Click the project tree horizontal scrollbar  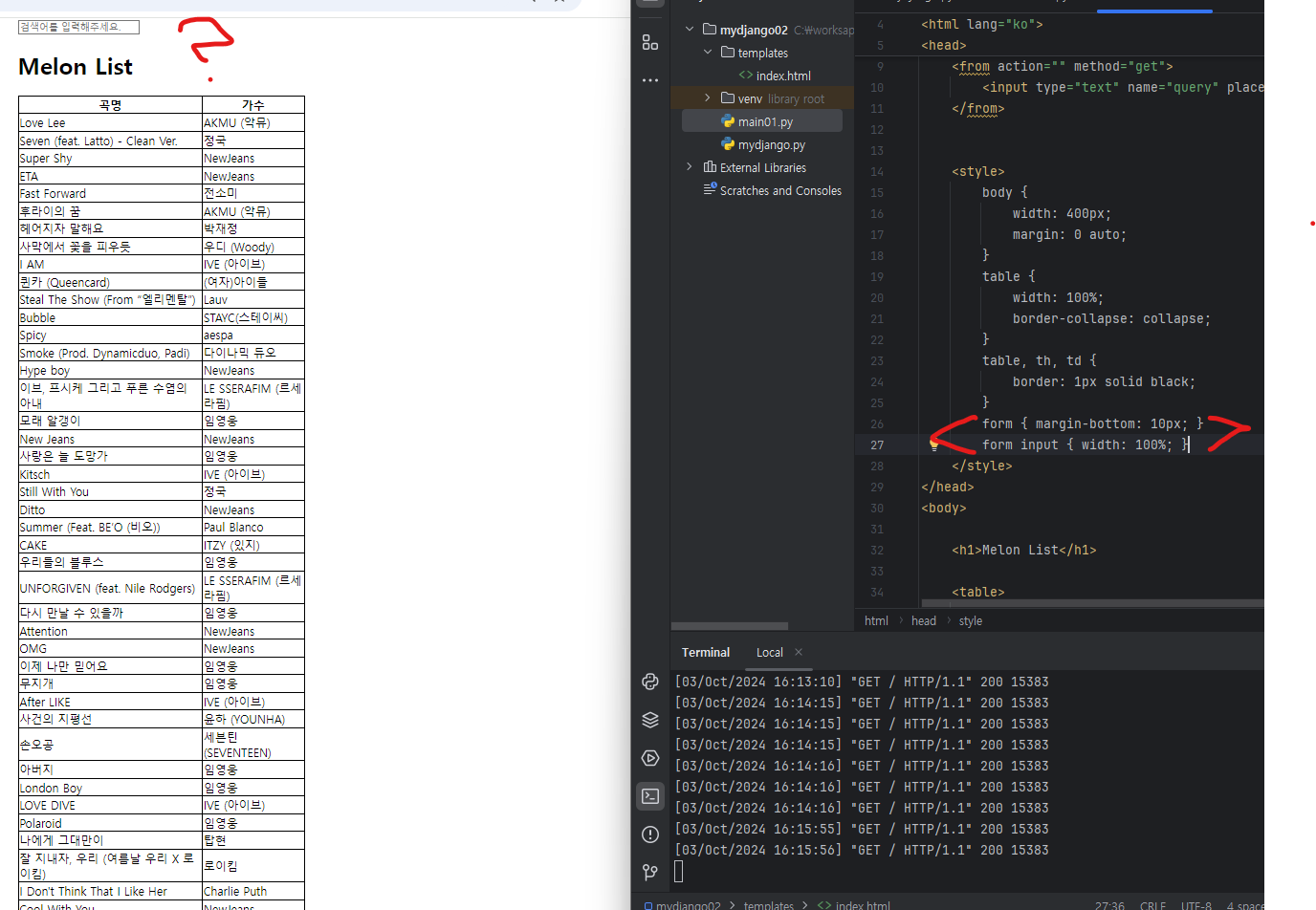pyautogui.click(x=730, y=627)
